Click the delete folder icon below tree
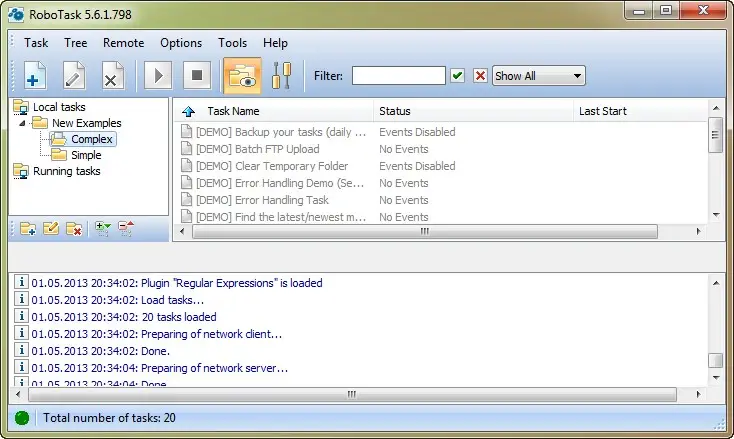This screenshot has width=734, height=439. pos(74,229)
